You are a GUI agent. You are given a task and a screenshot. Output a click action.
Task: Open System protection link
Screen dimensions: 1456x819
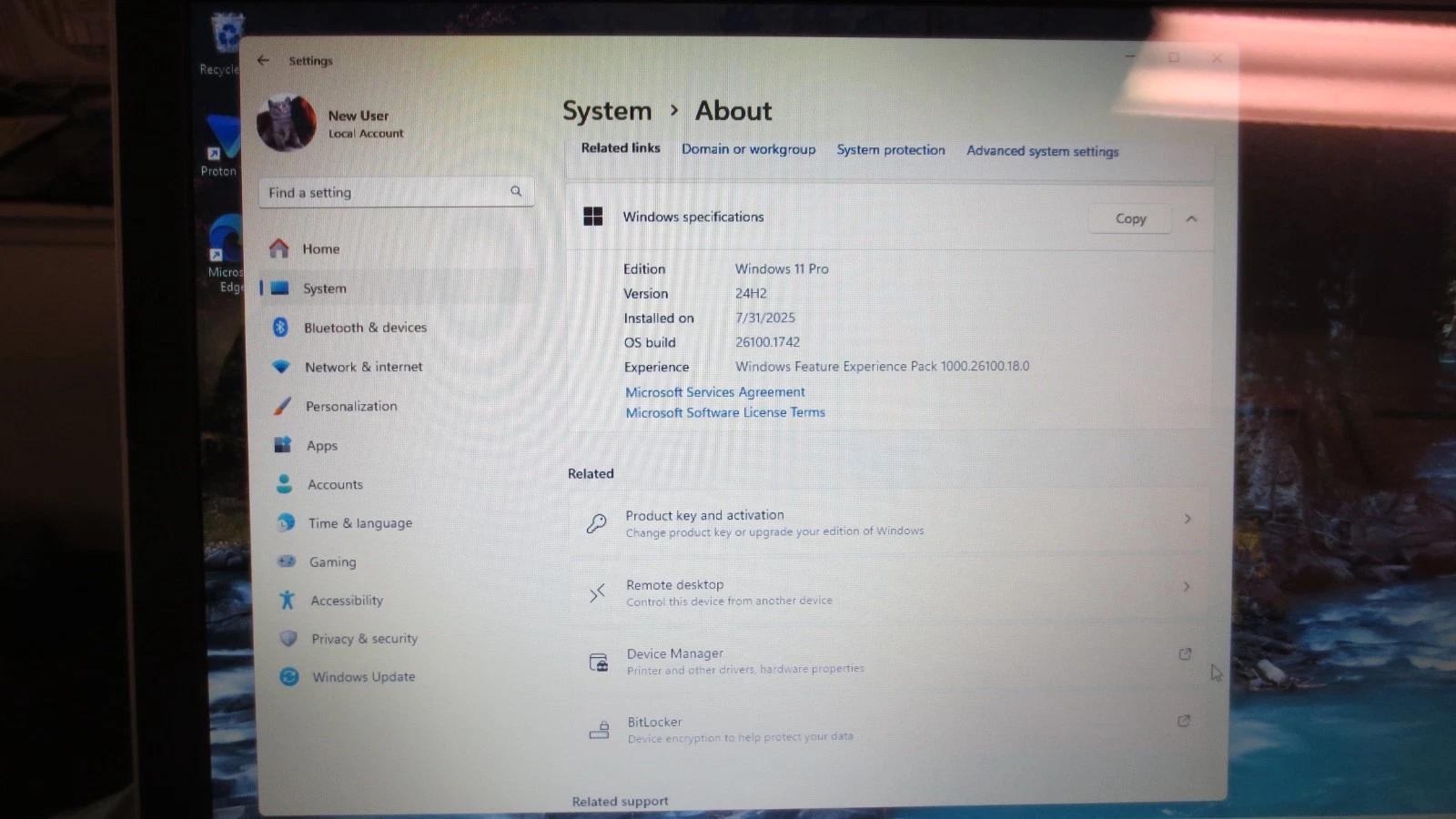[x=891, y=150]
